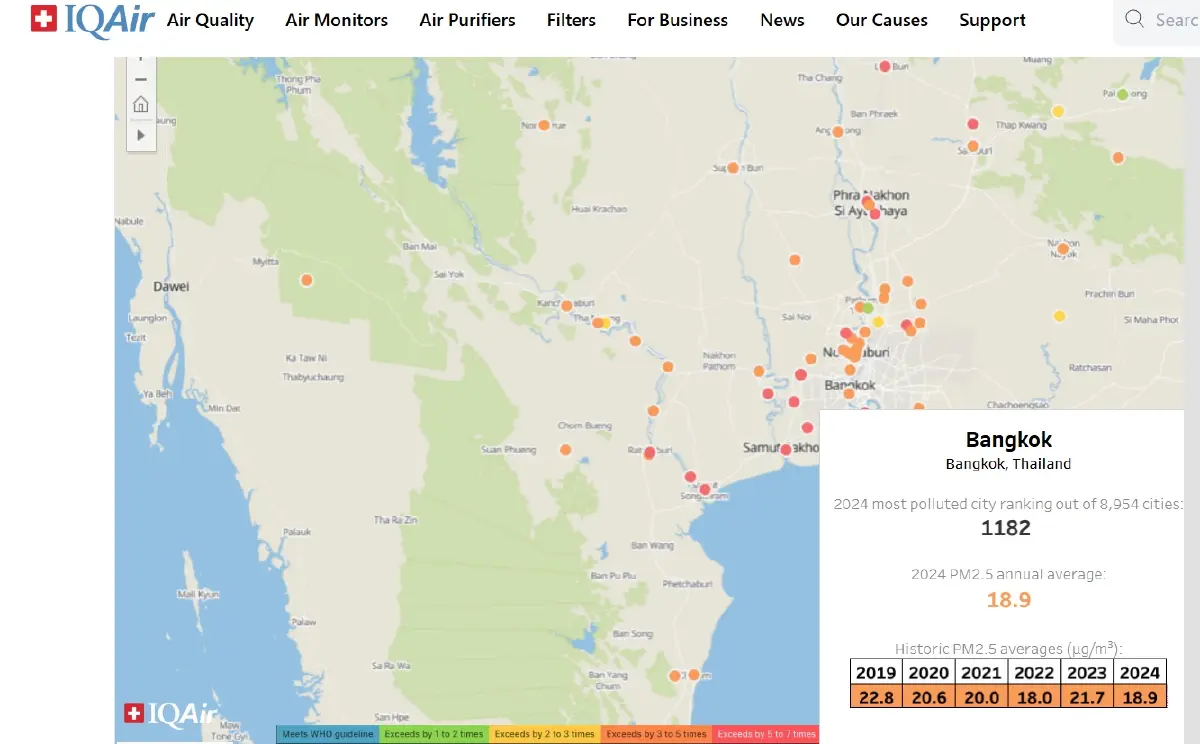This screenshot has height=744, width=1200.
Task: Click the orange marker near Myitta
Action: tap(306, 280)
